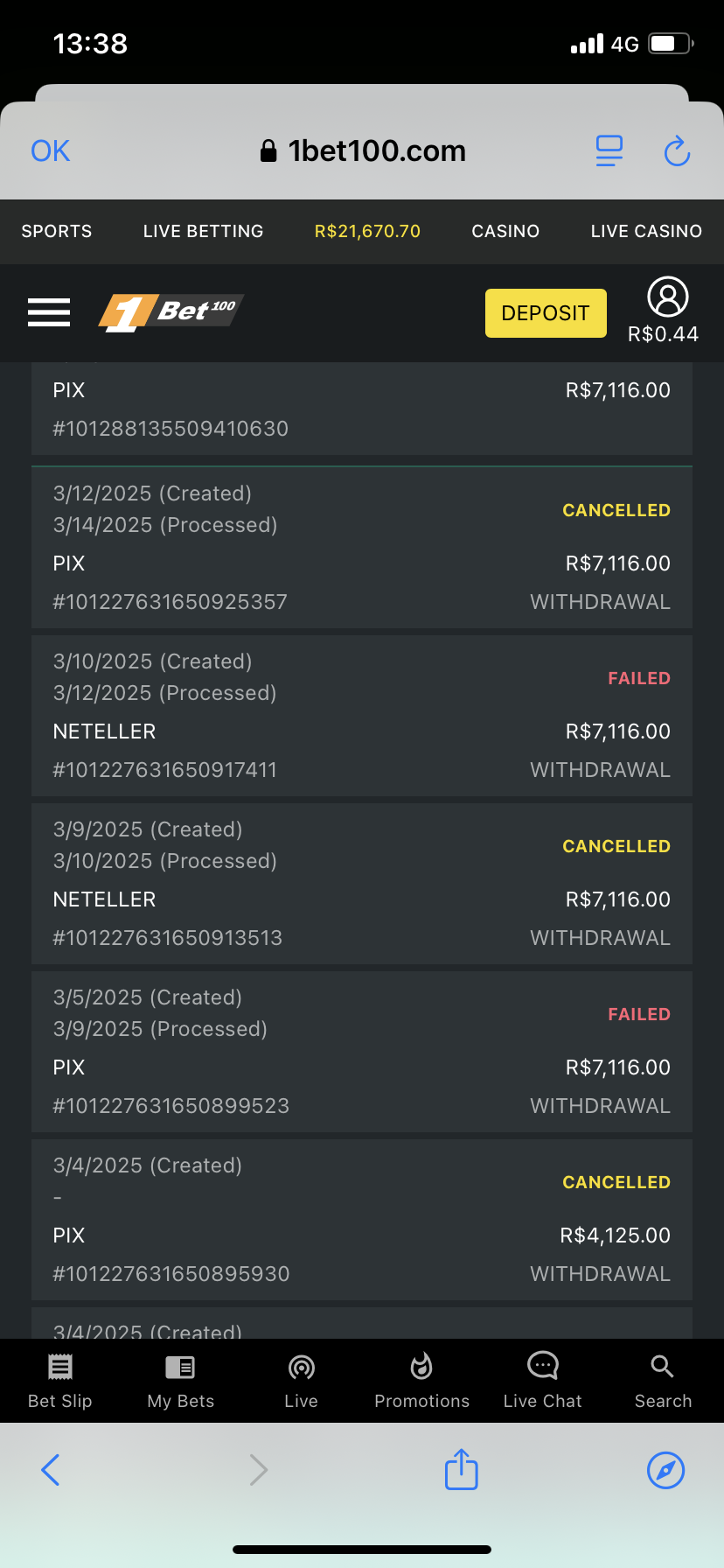
Task: Open the user account profile icon
Action: (667, 298)
